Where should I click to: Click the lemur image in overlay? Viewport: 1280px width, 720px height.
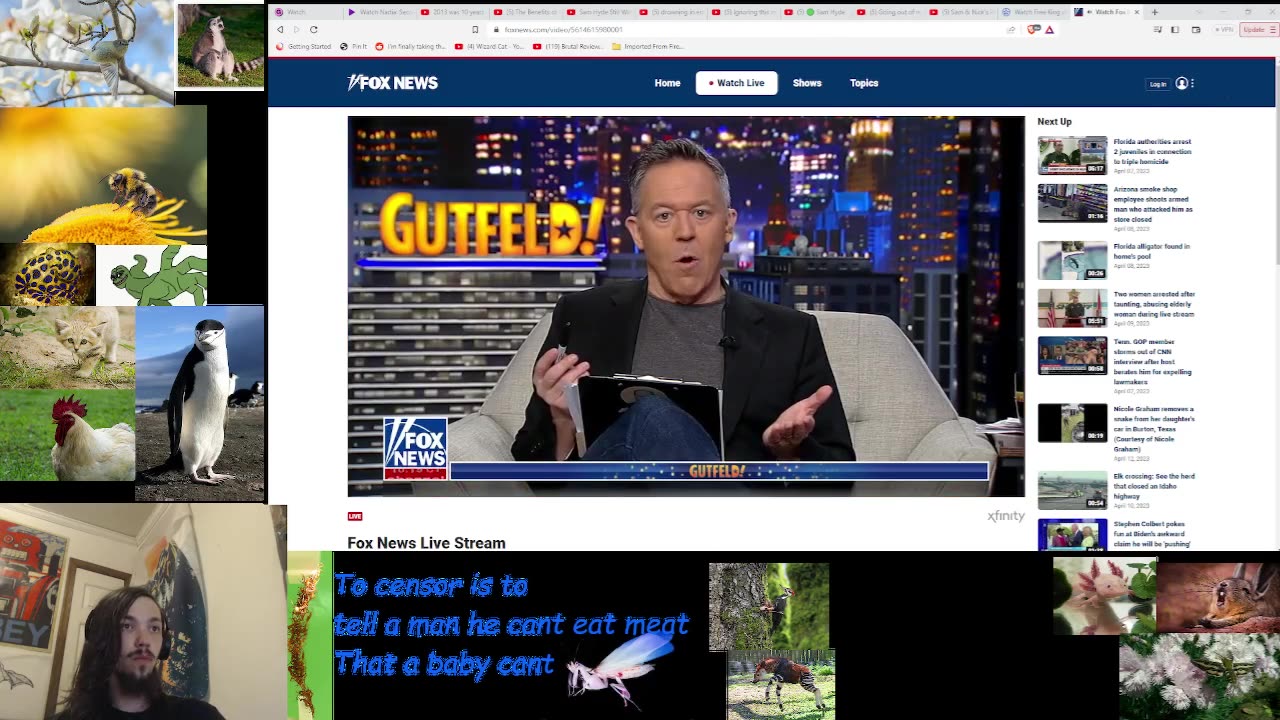click(220, 45)
